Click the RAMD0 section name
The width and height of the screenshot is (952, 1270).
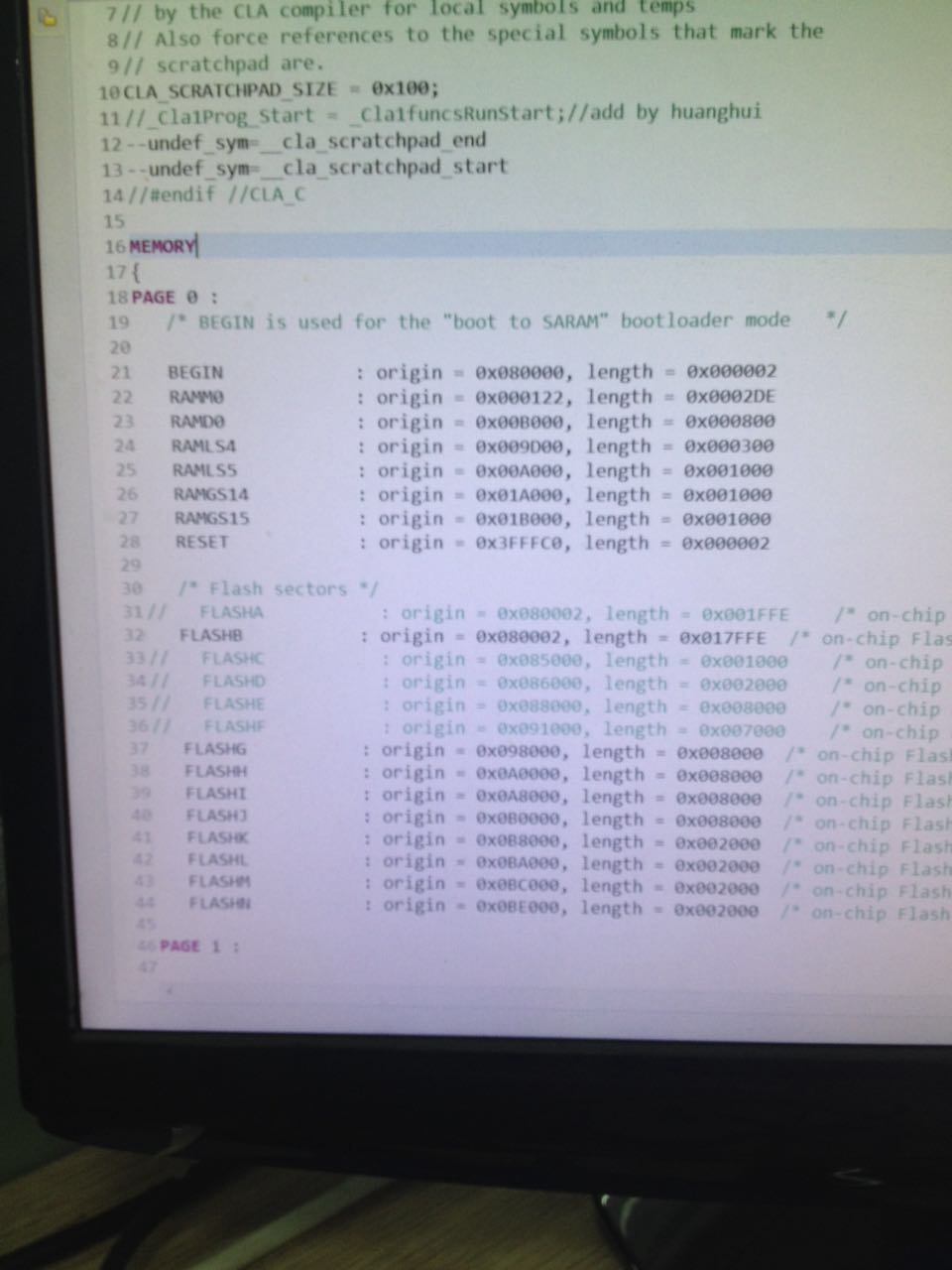click(x=197, y=421)
